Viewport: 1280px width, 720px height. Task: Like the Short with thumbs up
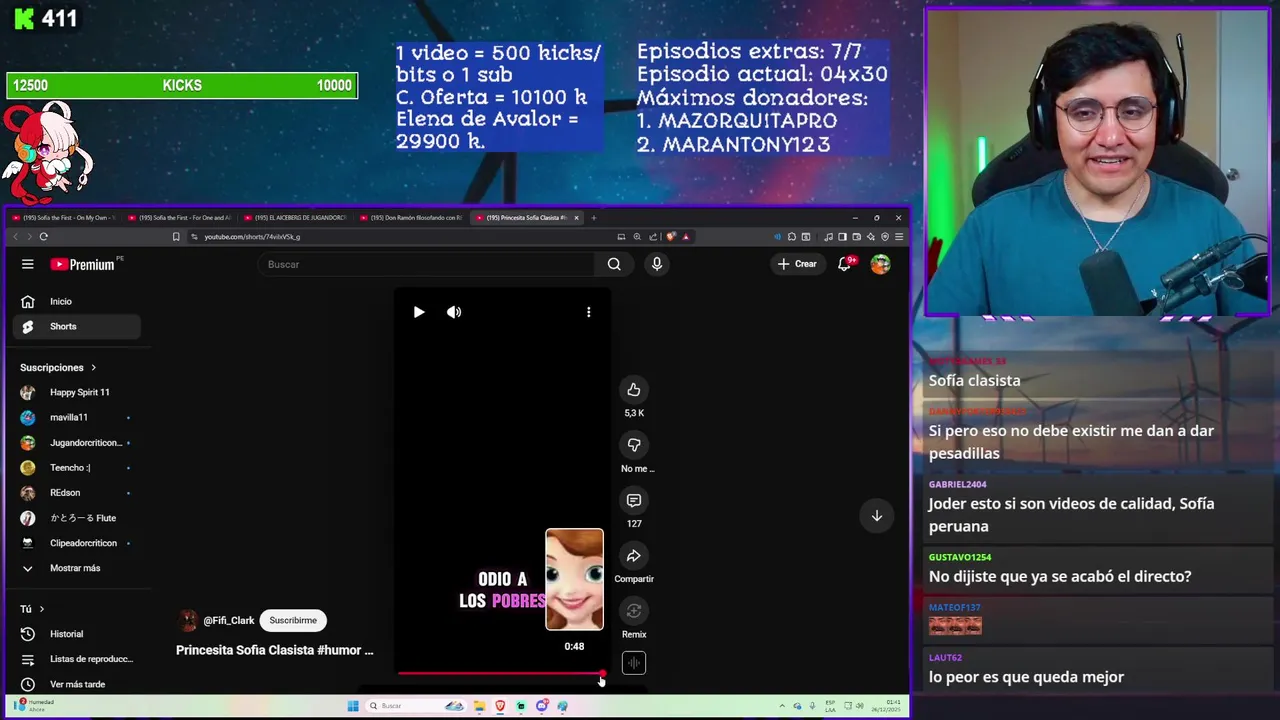[633, 389]
